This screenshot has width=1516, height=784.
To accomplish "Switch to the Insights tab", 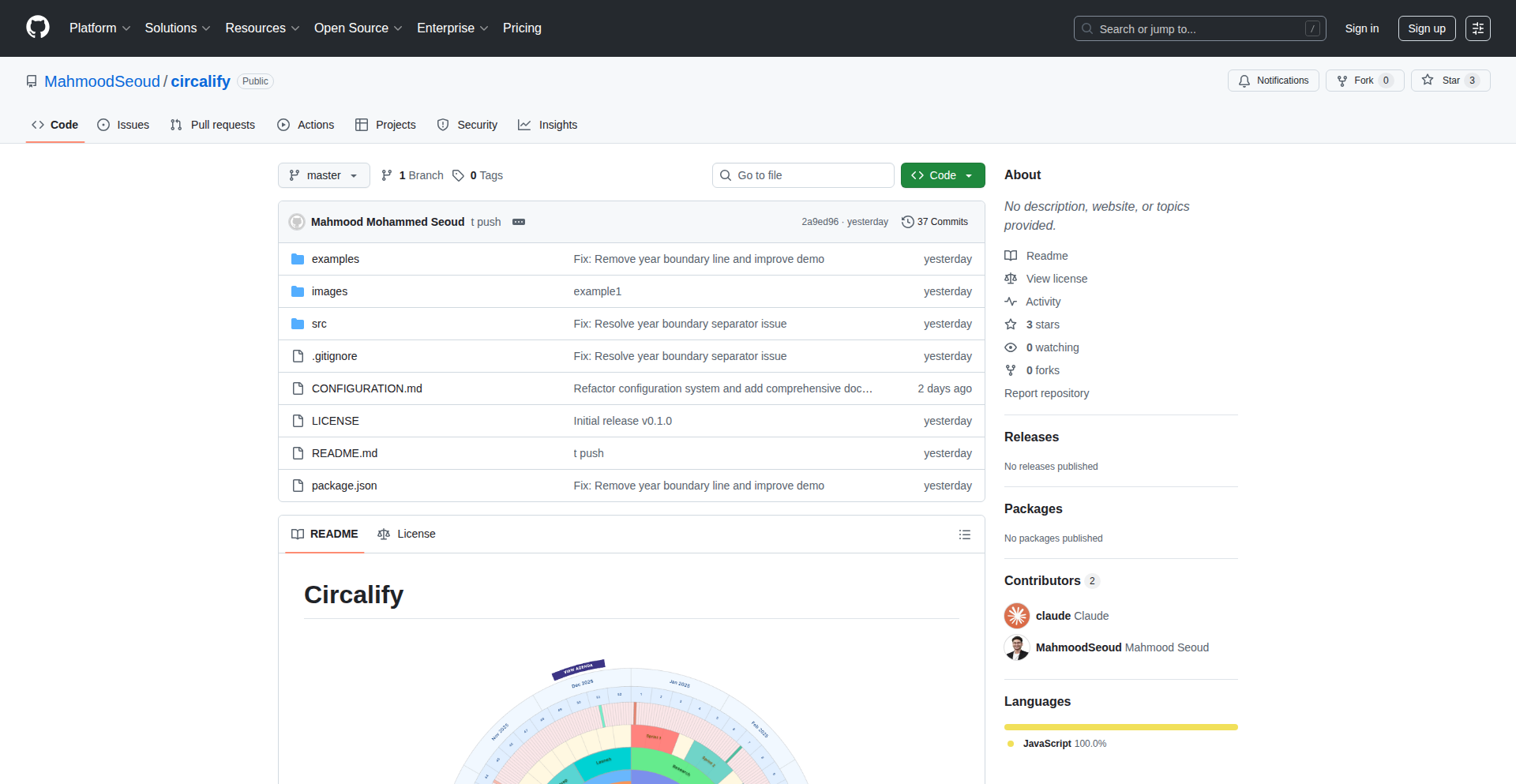I will pos(548,125).
